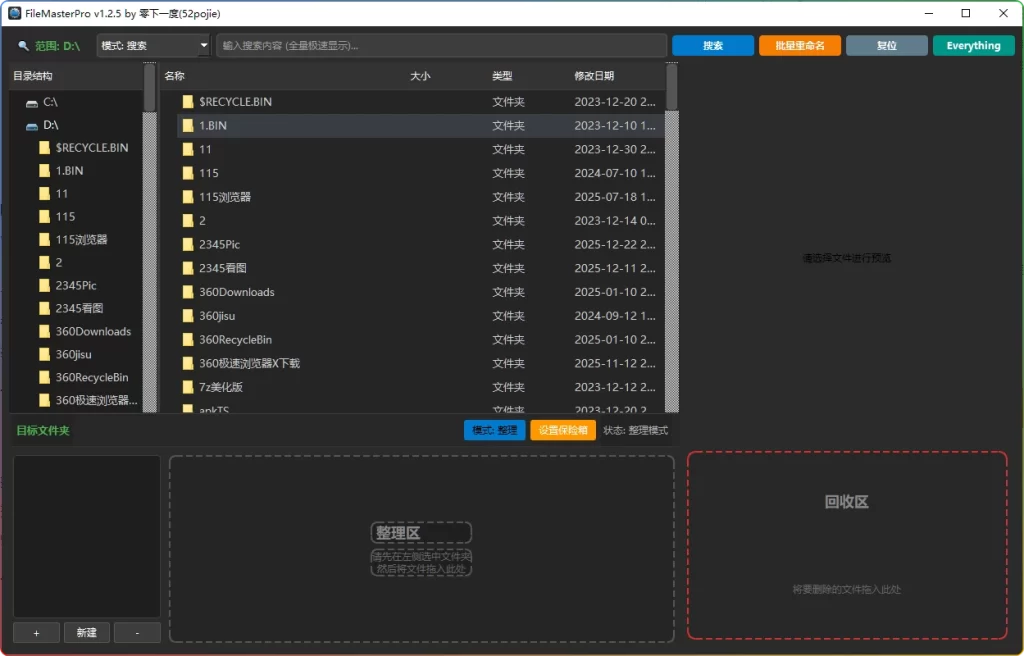Open the green Everything search button
Image resolution: width=1024 pixels, height=656 pixels.
(972, 45)
